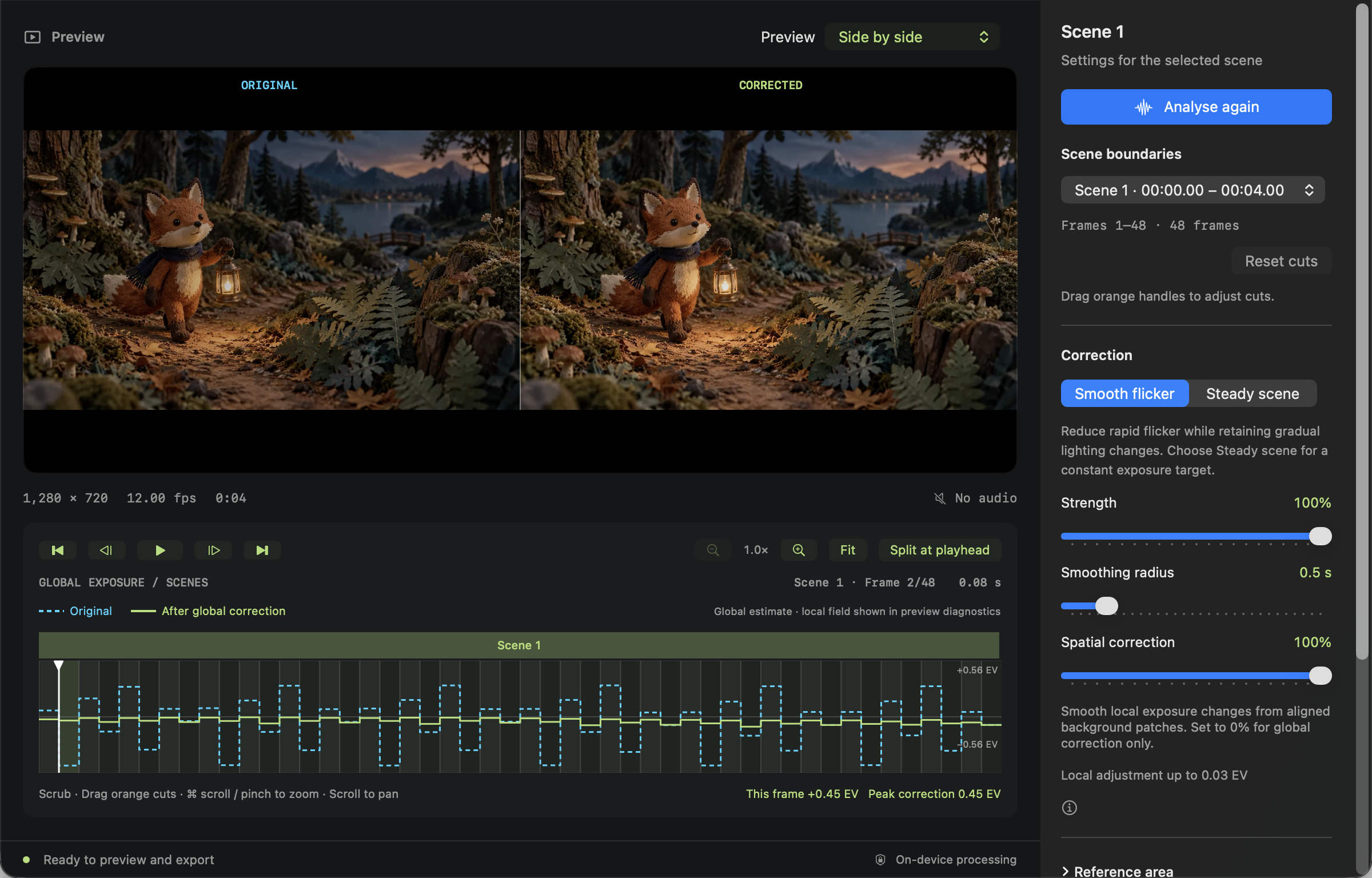This screenshot has height=878, width=1372.
Task: Click the 'Original' dashed legend entry
Action: (x=75, y=611)
